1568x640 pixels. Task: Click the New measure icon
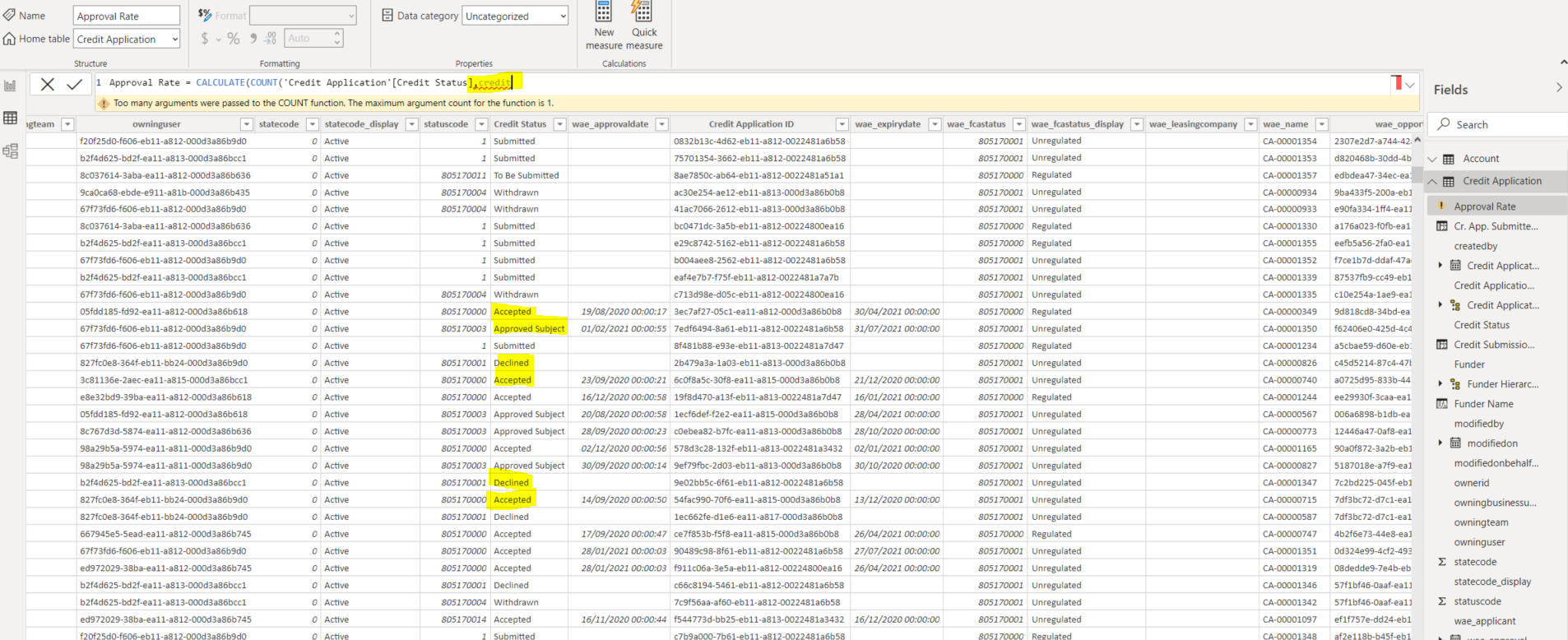[604, 12]
